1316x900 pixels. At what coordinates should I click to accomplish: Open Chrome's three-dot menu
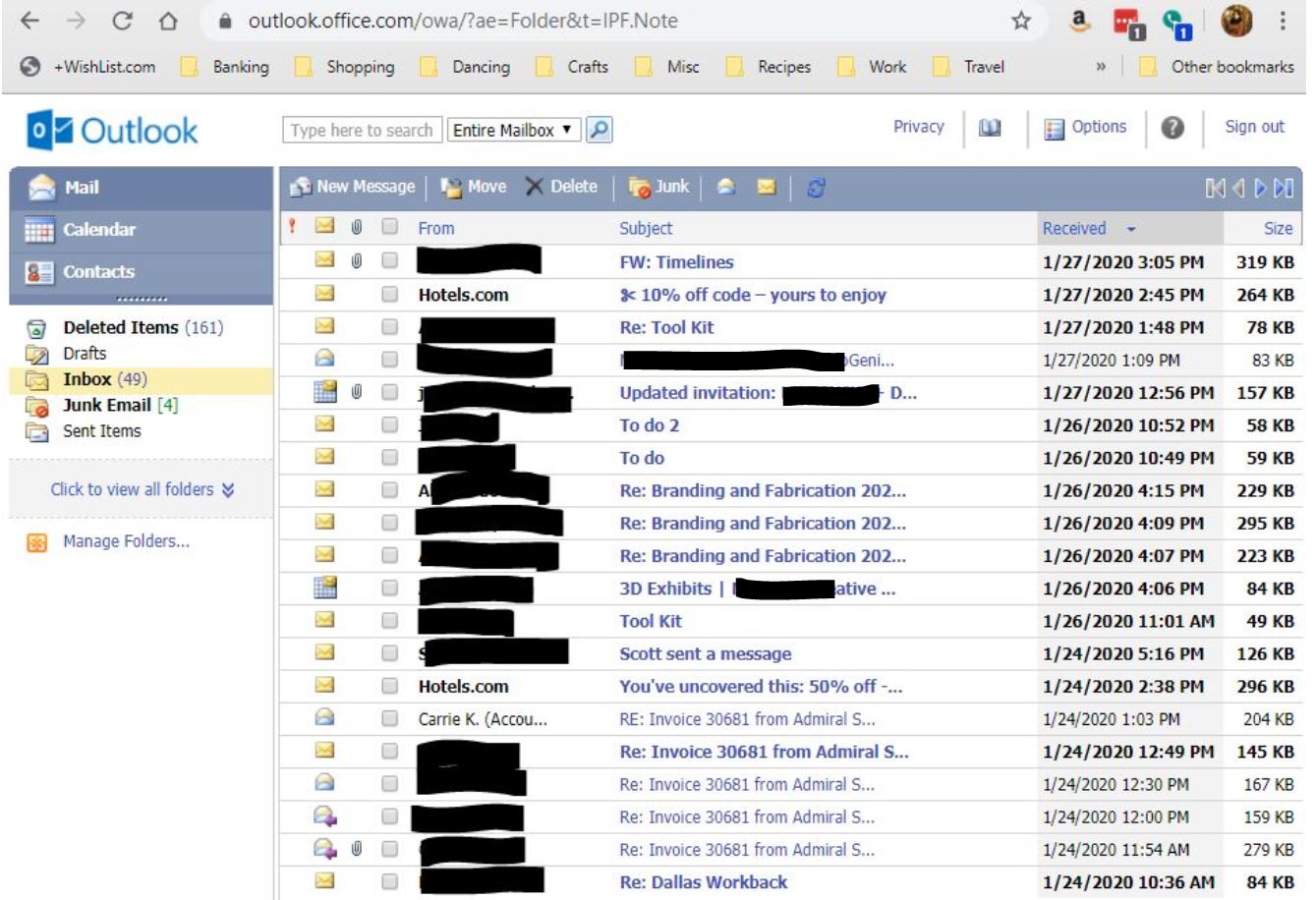point(1283,21)
